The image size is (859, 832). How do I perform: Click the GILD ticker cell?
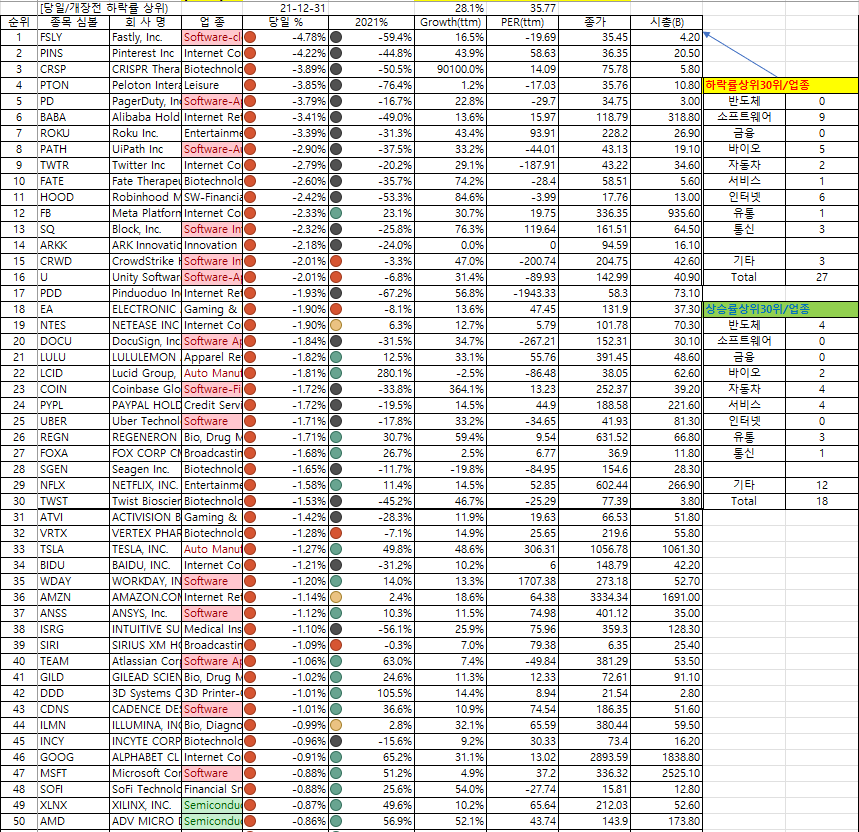73,677
